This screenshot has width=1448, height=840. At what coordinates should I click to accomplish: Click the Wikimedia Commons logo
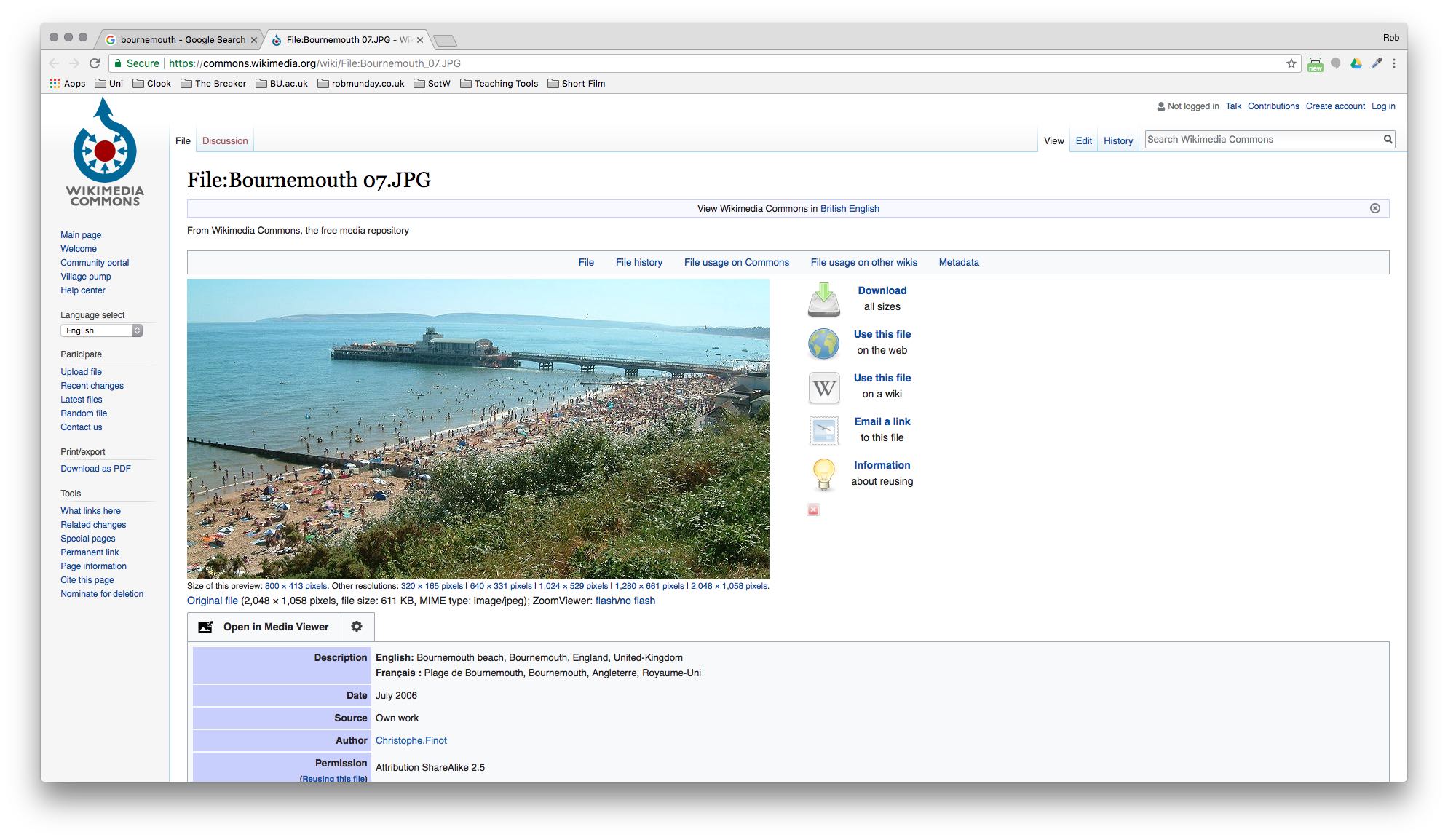pos(105,154)
